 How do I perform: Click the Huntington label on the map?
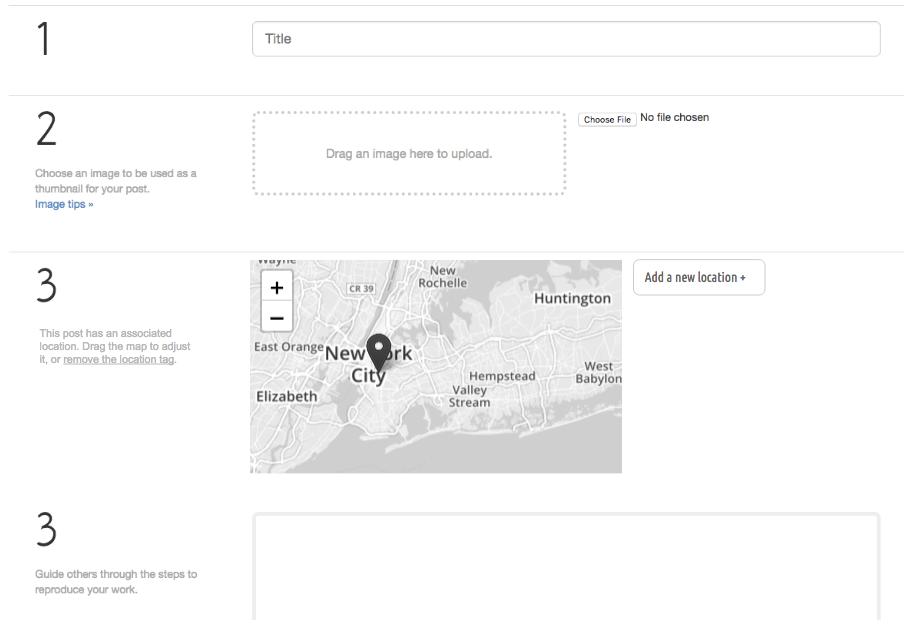(x=572, y=299)
